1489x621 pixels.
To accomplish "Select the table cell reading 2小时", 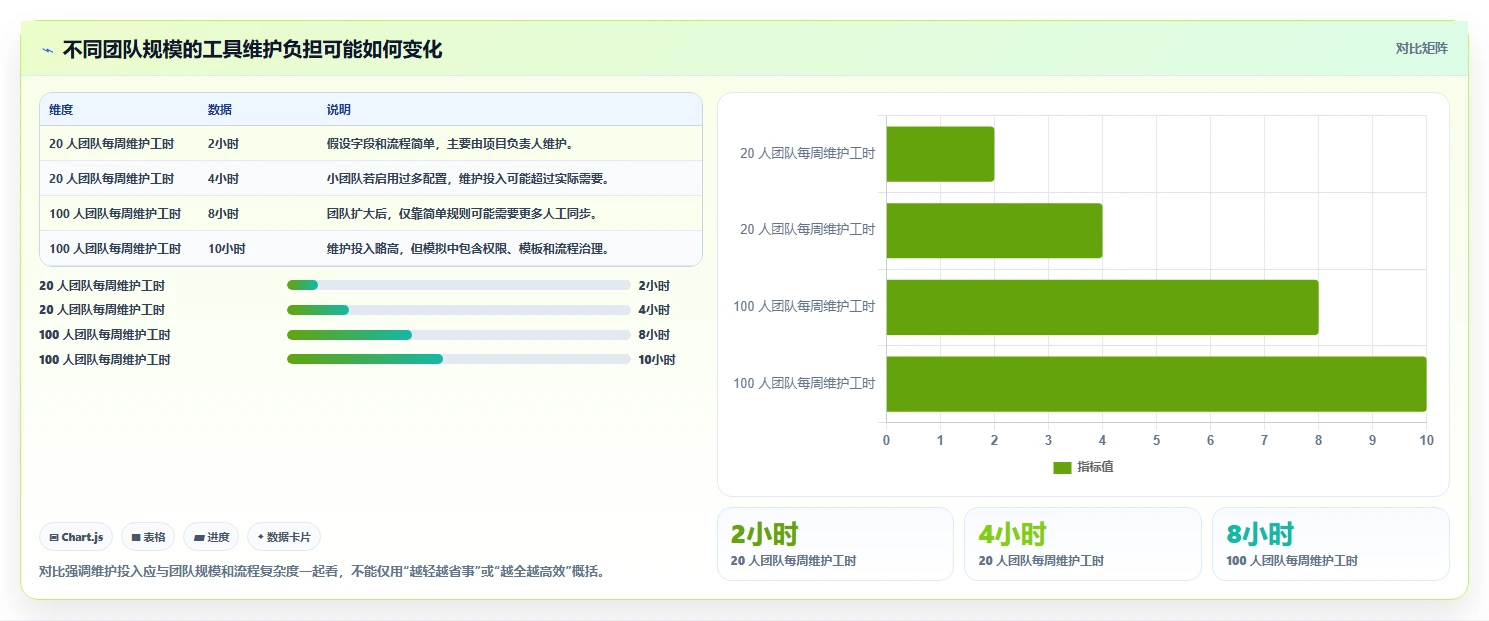I will 223,144.
